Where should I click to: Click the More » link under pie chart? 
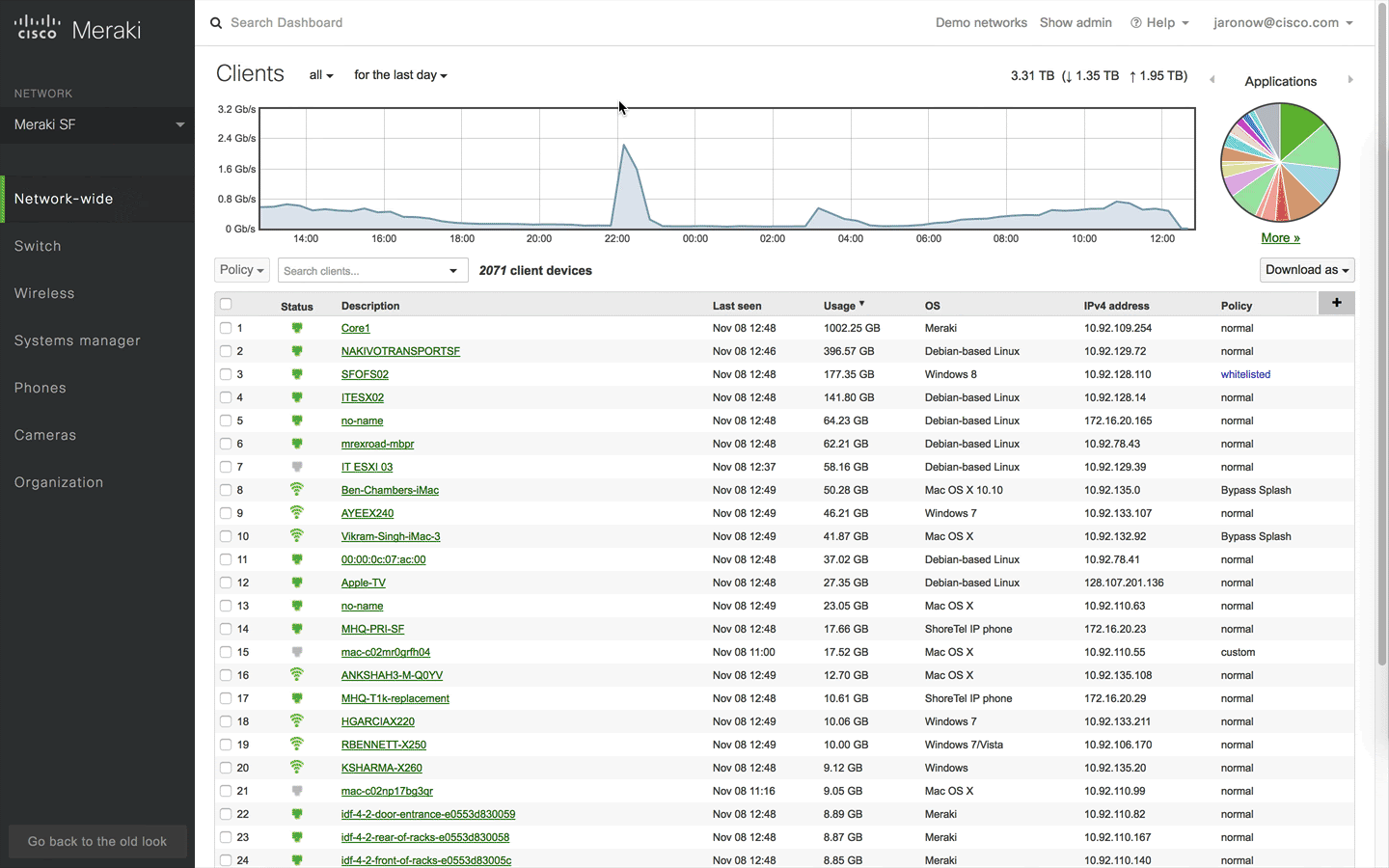click(1280, 238)
